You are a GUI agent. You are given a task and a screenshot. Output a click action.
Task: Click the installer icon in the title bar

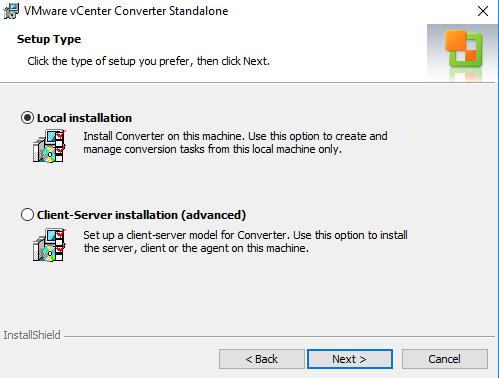(11, 11)
